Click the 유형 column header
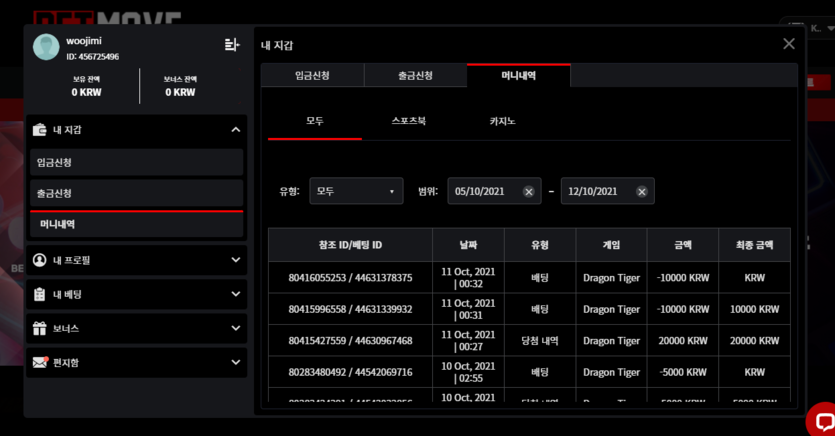The image size is (835, 436). [x=540, y=245]
